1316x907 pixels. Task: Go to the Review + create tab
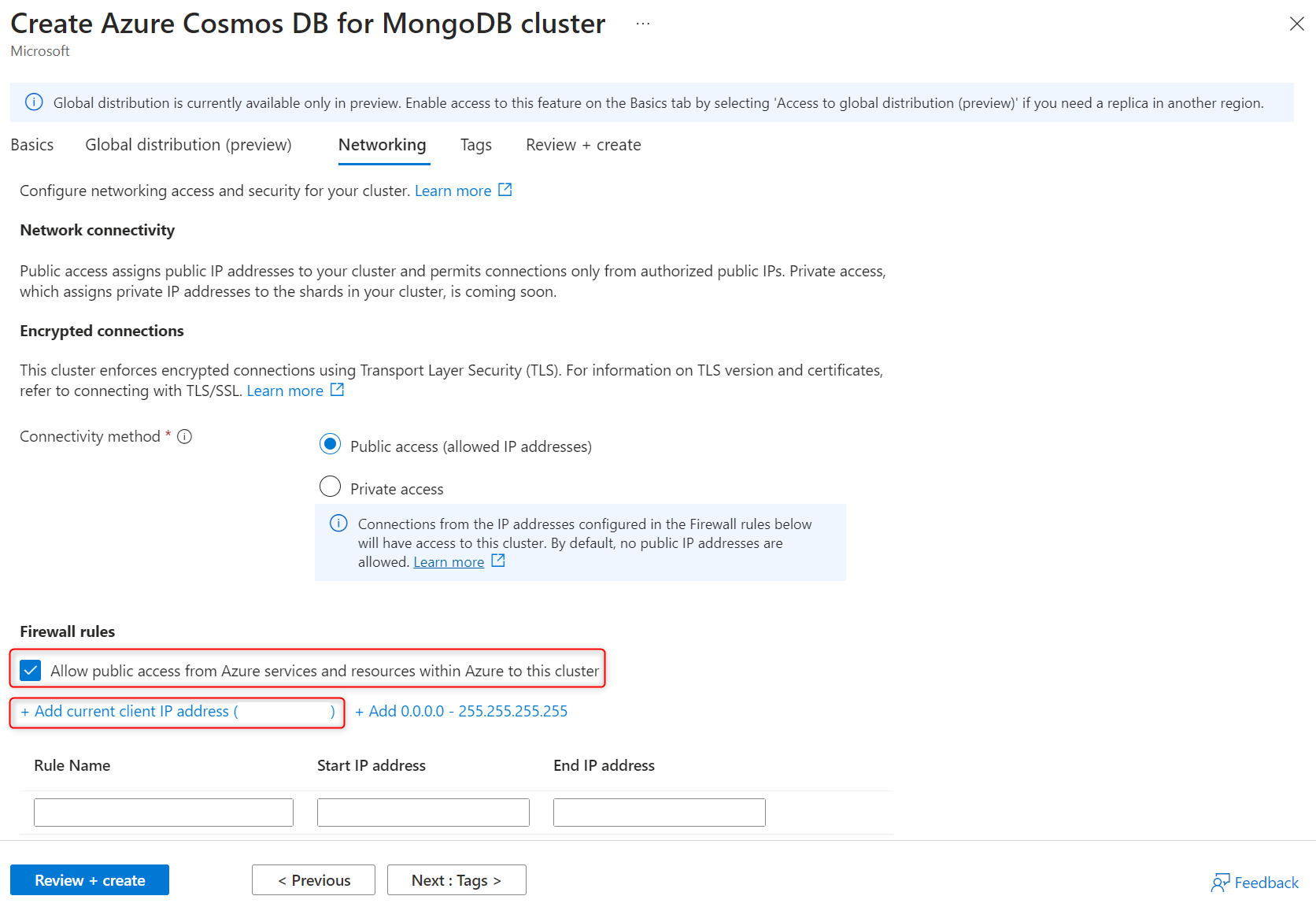tap(583, 145)
